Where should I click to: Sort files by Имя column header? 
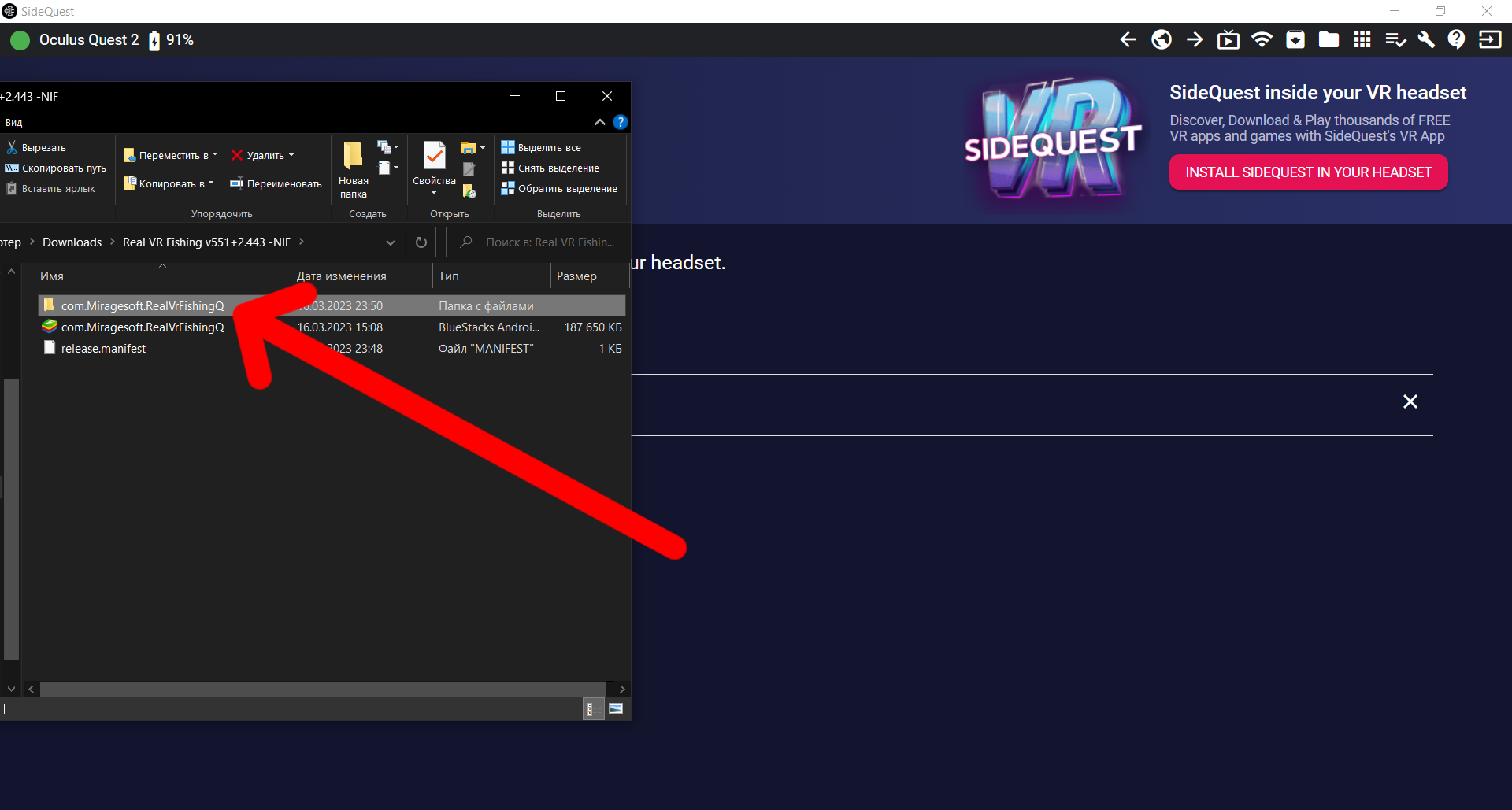(x=164, y=276)
